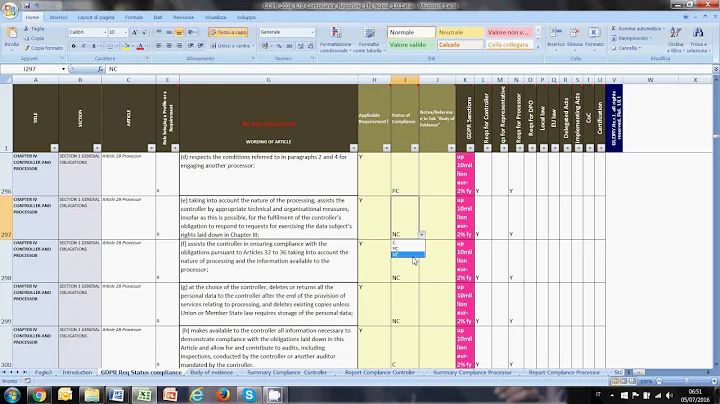Image resolution: width=720 pixels, height=404 pixels.
Task: Open Word from the taskbar
Action: 118,395
